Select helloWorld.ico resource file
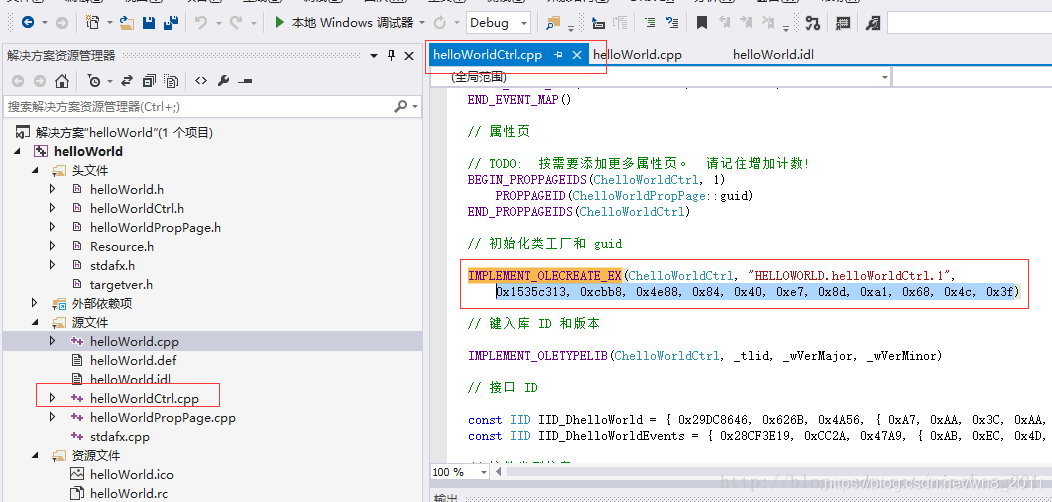Image resolution: width=1052 pixels, height=502 pixels. pyautogui.click(x=132, y=474)
